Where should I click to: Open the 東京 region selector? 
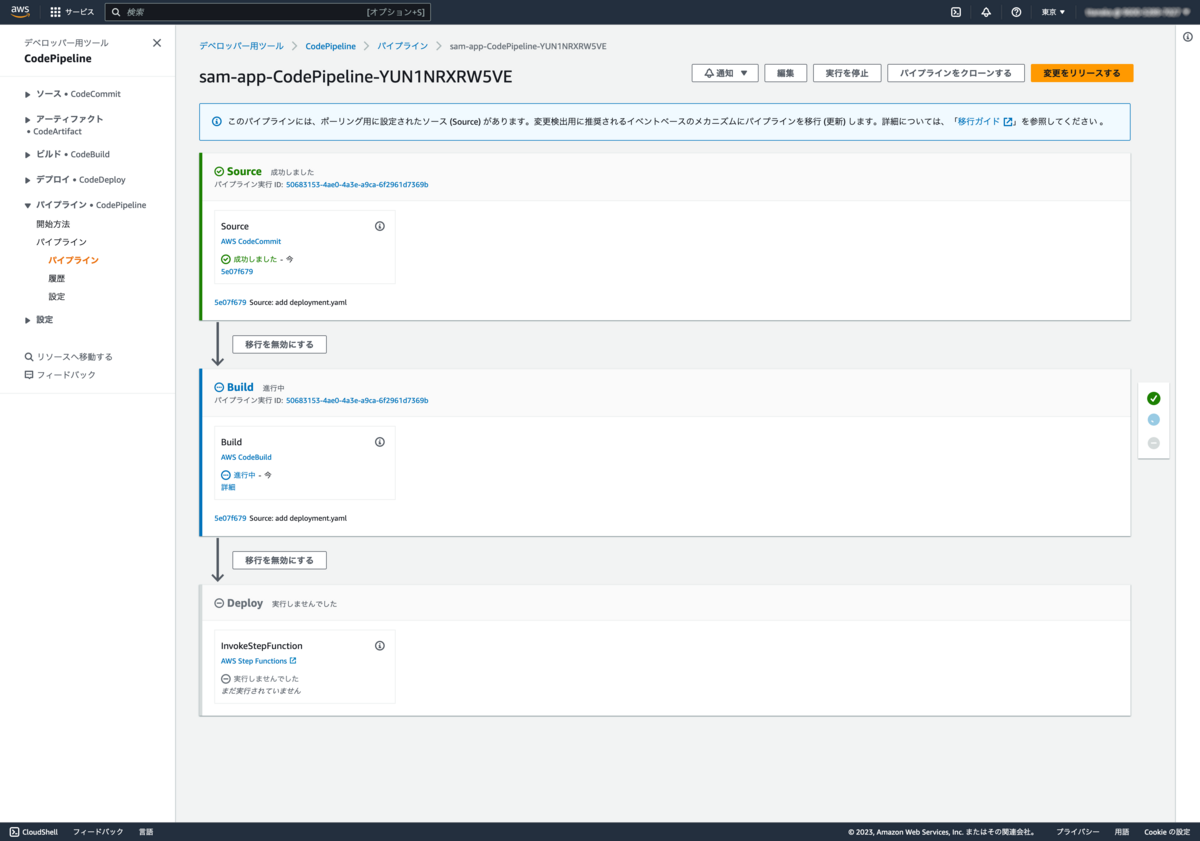pyautogui.click(x=1054, y=12)
